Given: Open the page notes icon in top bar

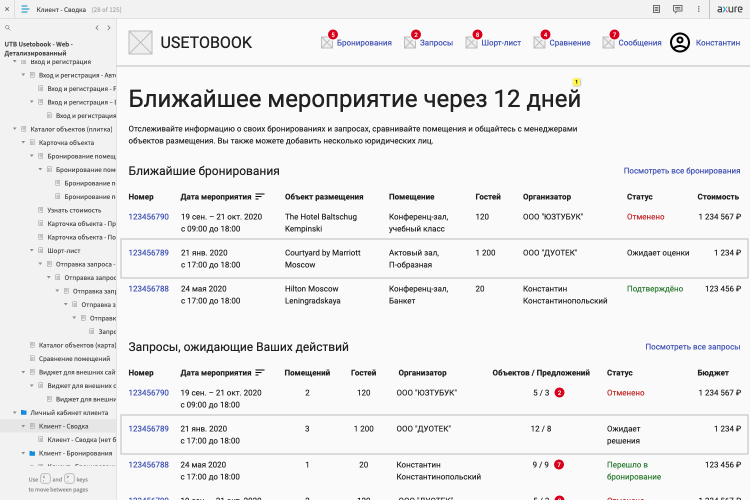Looking at the screenshot, I should pyautogui.click(x=656, y=9).
